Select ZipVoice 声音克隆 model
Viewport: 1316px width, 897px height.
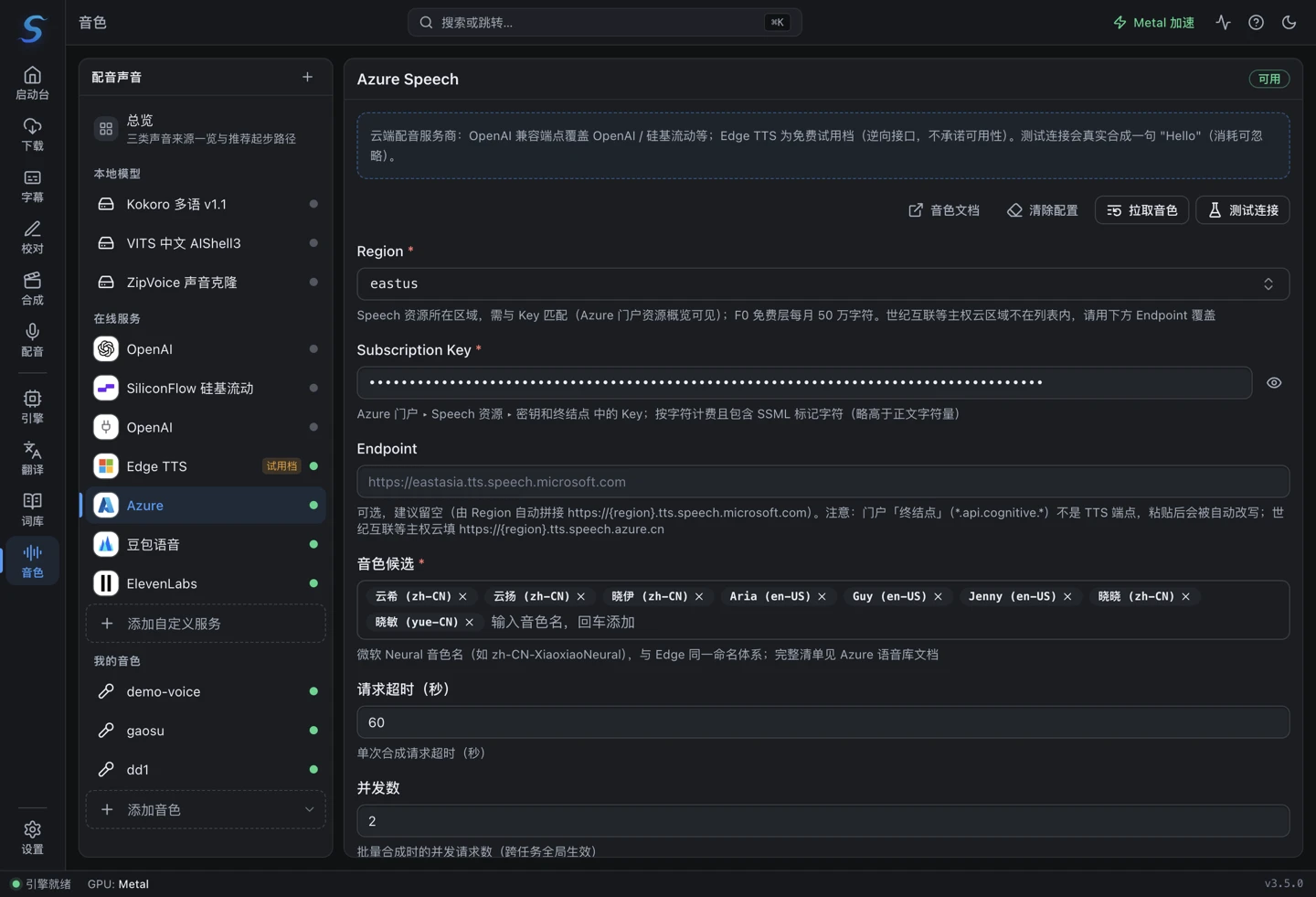point(206,283)
